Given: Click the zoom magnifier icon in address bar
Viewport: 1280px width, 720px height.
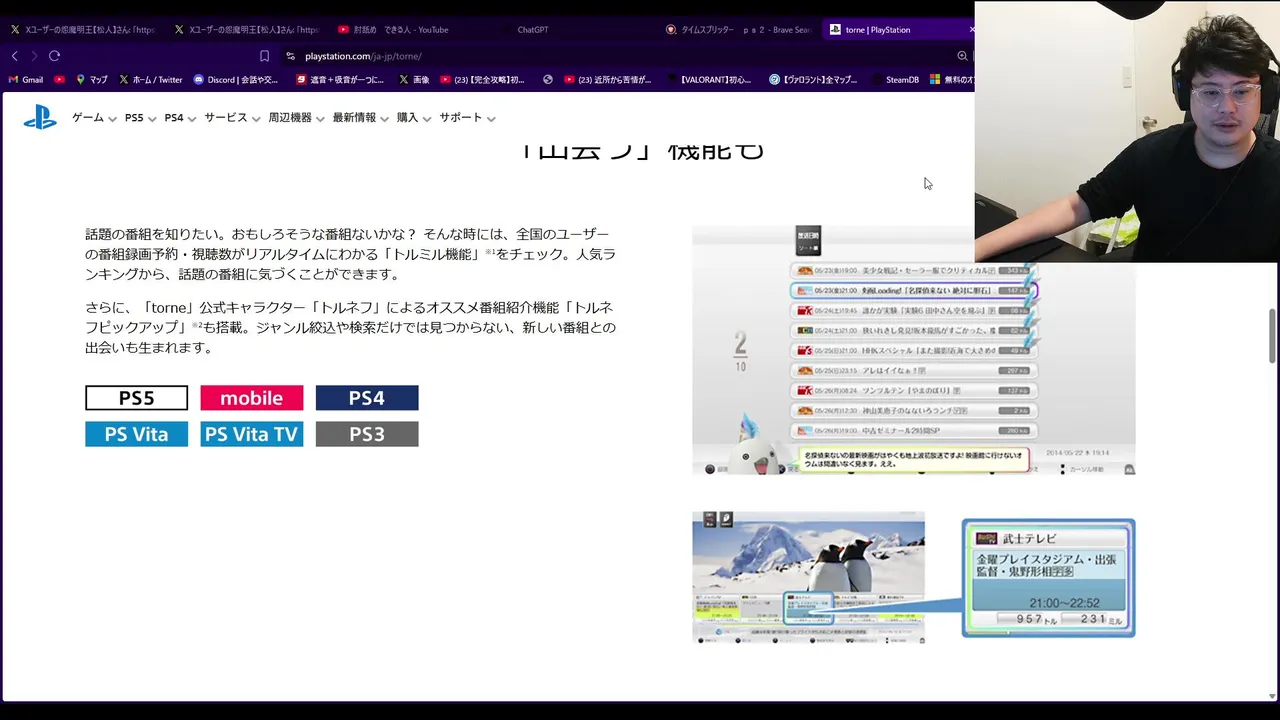Looking at the screenshot, I should (962, 56).
